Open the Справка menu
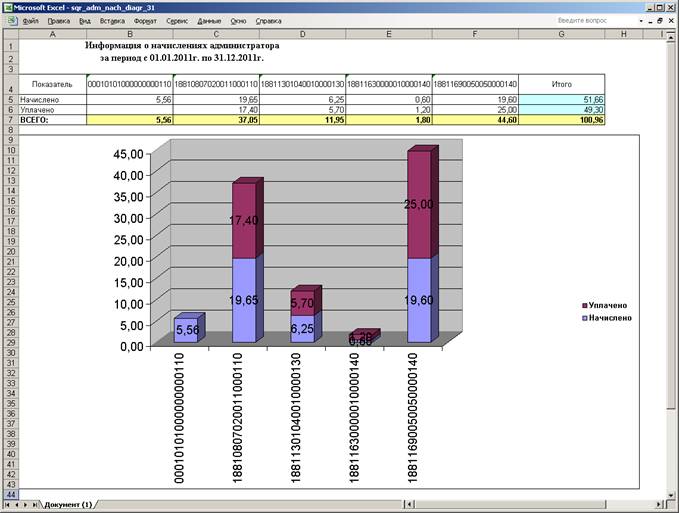Viewport: 679px width, 513px height. [268, 21]
